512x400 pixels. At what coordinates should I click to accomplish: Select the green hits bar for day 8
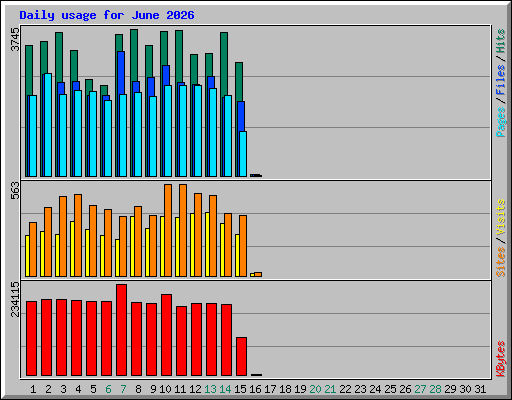click(x=134, y=55)
